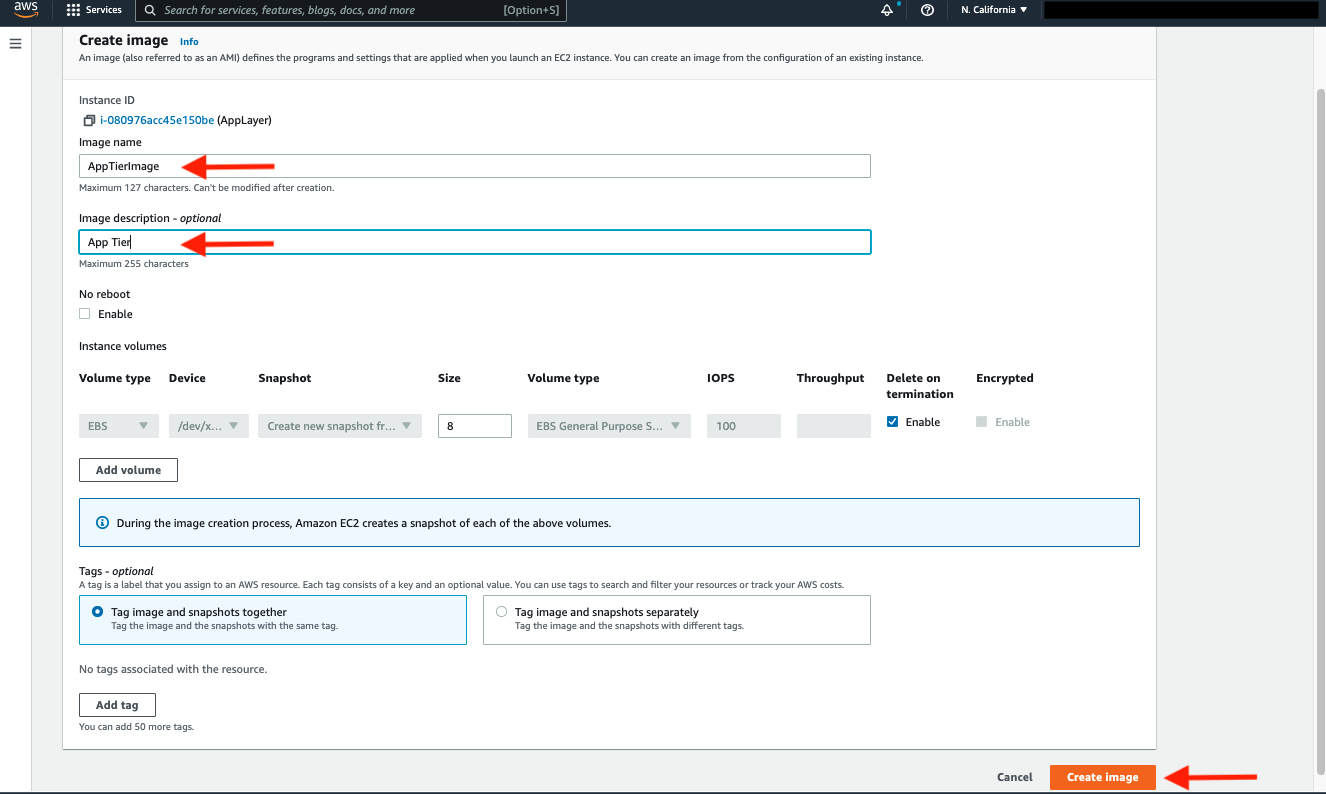Open the AWS home logo
Screen dimensions: 1326x794
pos(25,10)
